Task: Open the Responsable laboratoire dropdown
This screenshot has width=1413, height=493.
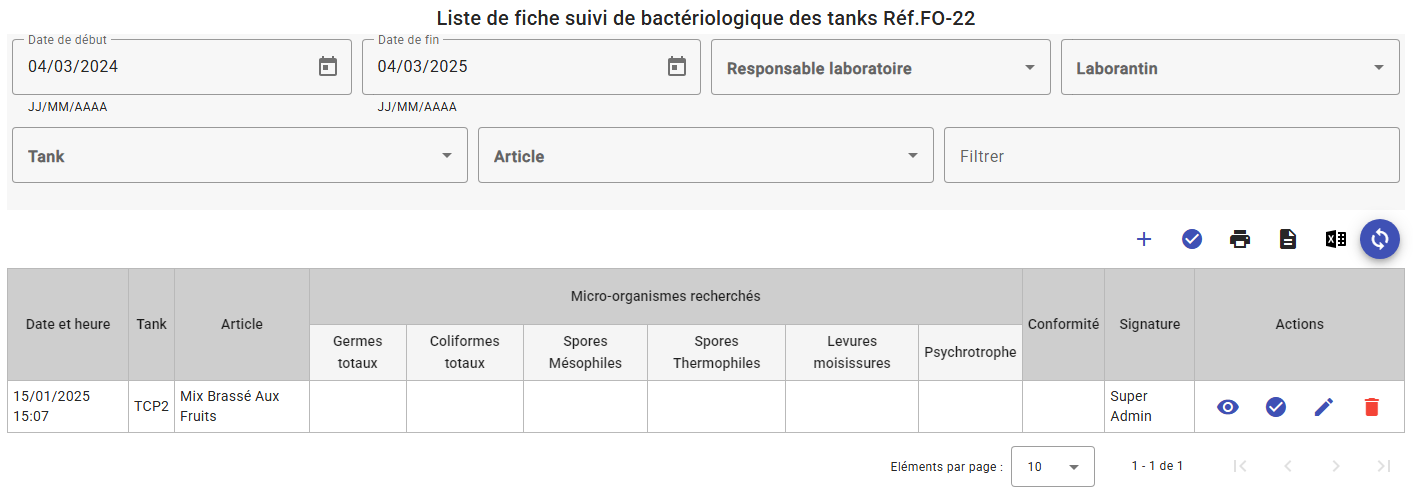Action: [881, 67]
